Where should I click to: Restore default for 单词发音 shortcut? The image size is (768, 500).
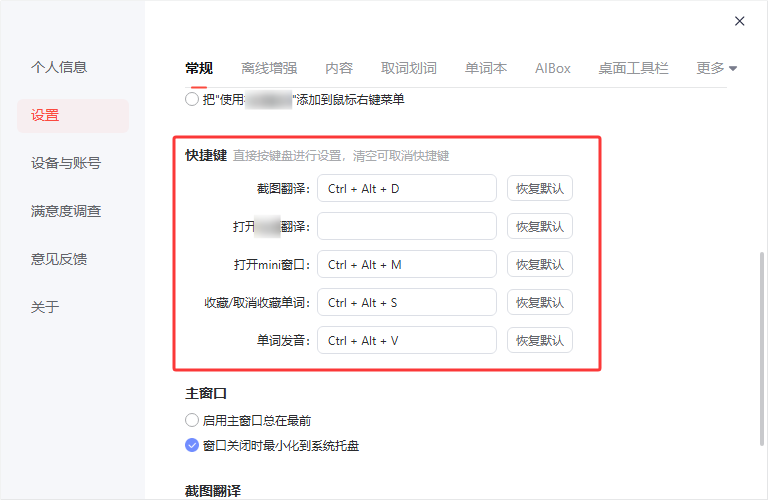pos(540,340)
